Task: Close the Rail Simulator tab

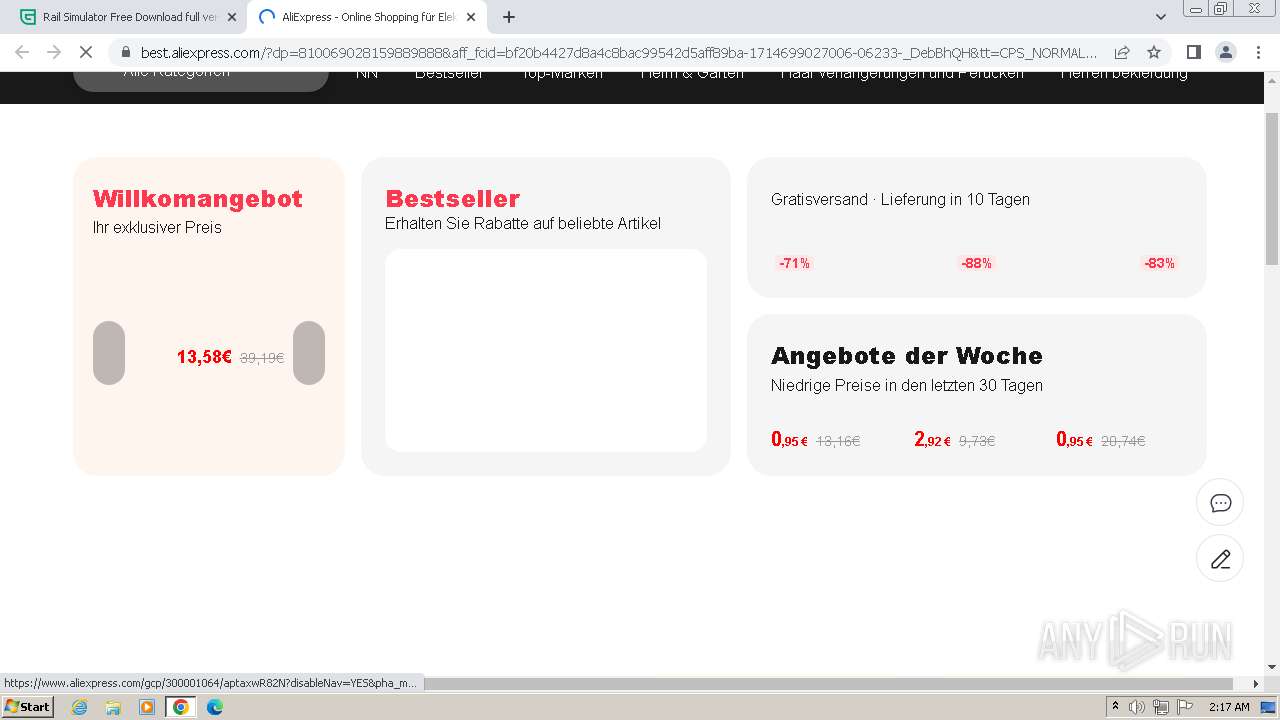Action: (x=232, y=17)
